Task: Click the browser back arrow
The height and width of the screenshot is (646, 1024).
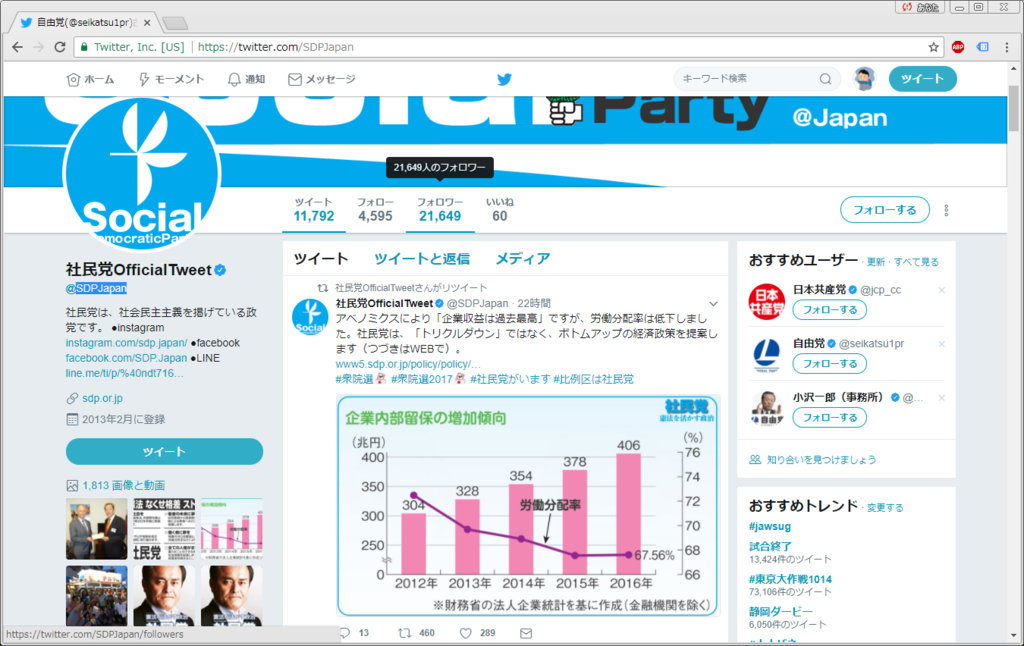Action: (18, 47)
